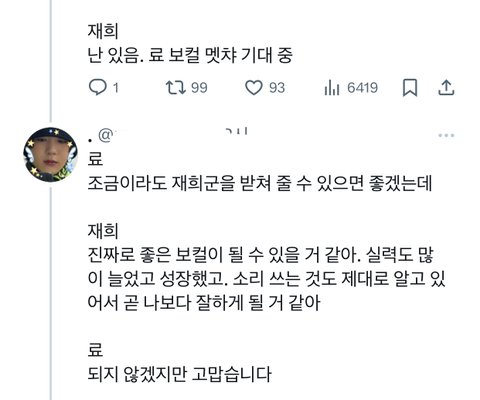480x400 pixels.
Task: Click the line 어서 곧 나보다 잘하게
Action: click(204, 303)
